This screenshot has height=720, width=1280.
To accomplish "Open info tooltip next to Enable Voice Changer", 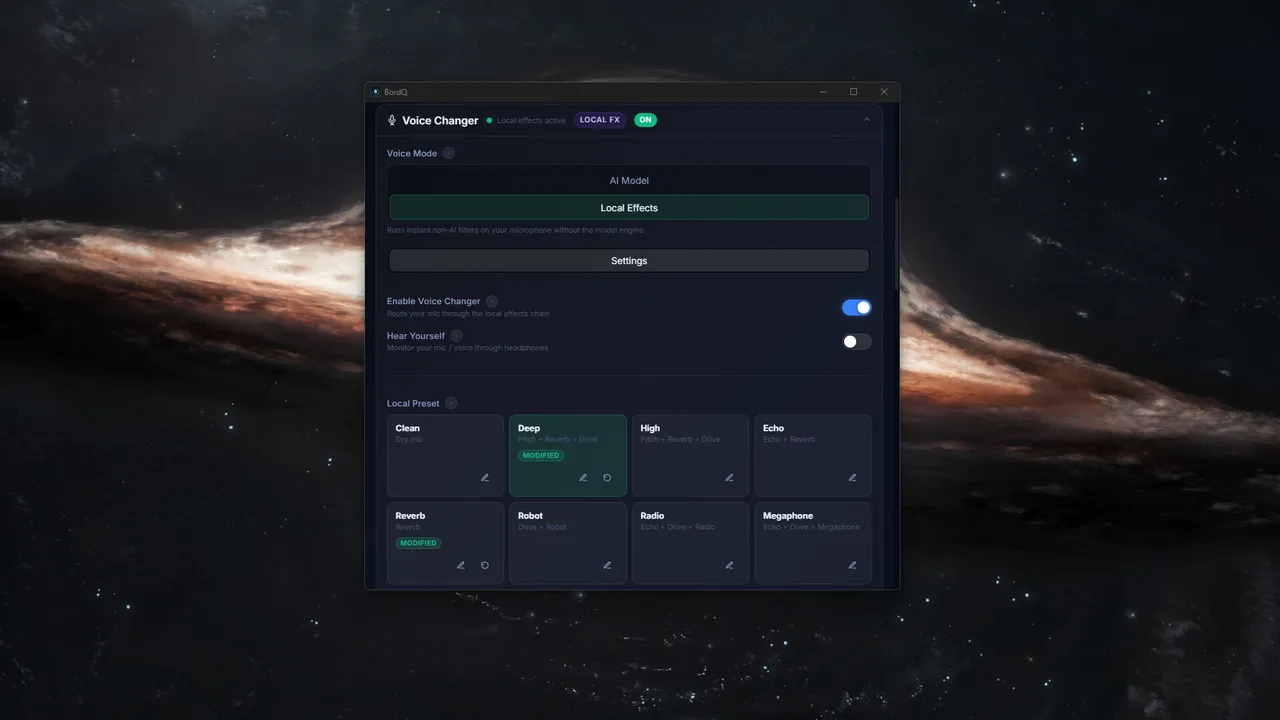I will (492, 301).
